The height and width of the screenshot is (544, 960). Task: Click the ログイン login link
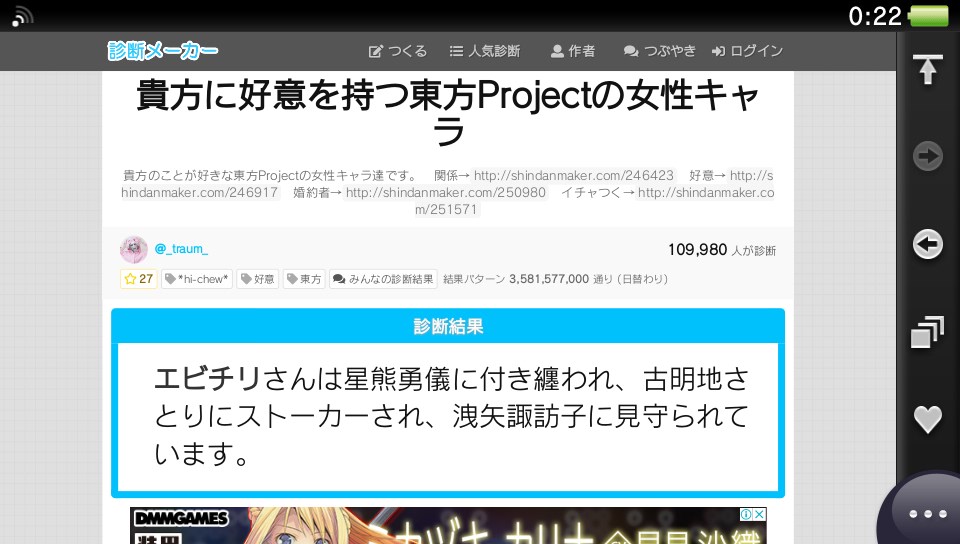coord(747,51)
